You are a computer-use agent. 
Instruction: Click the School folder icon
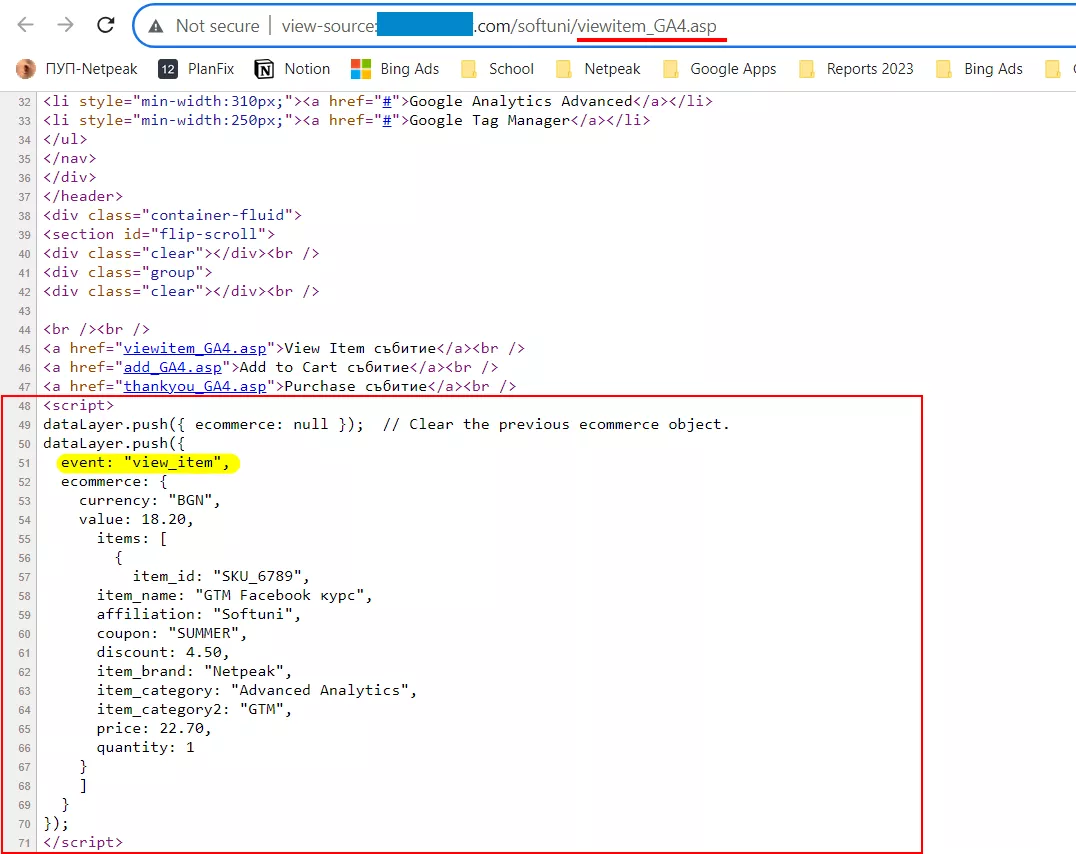(x=469, y=69)
